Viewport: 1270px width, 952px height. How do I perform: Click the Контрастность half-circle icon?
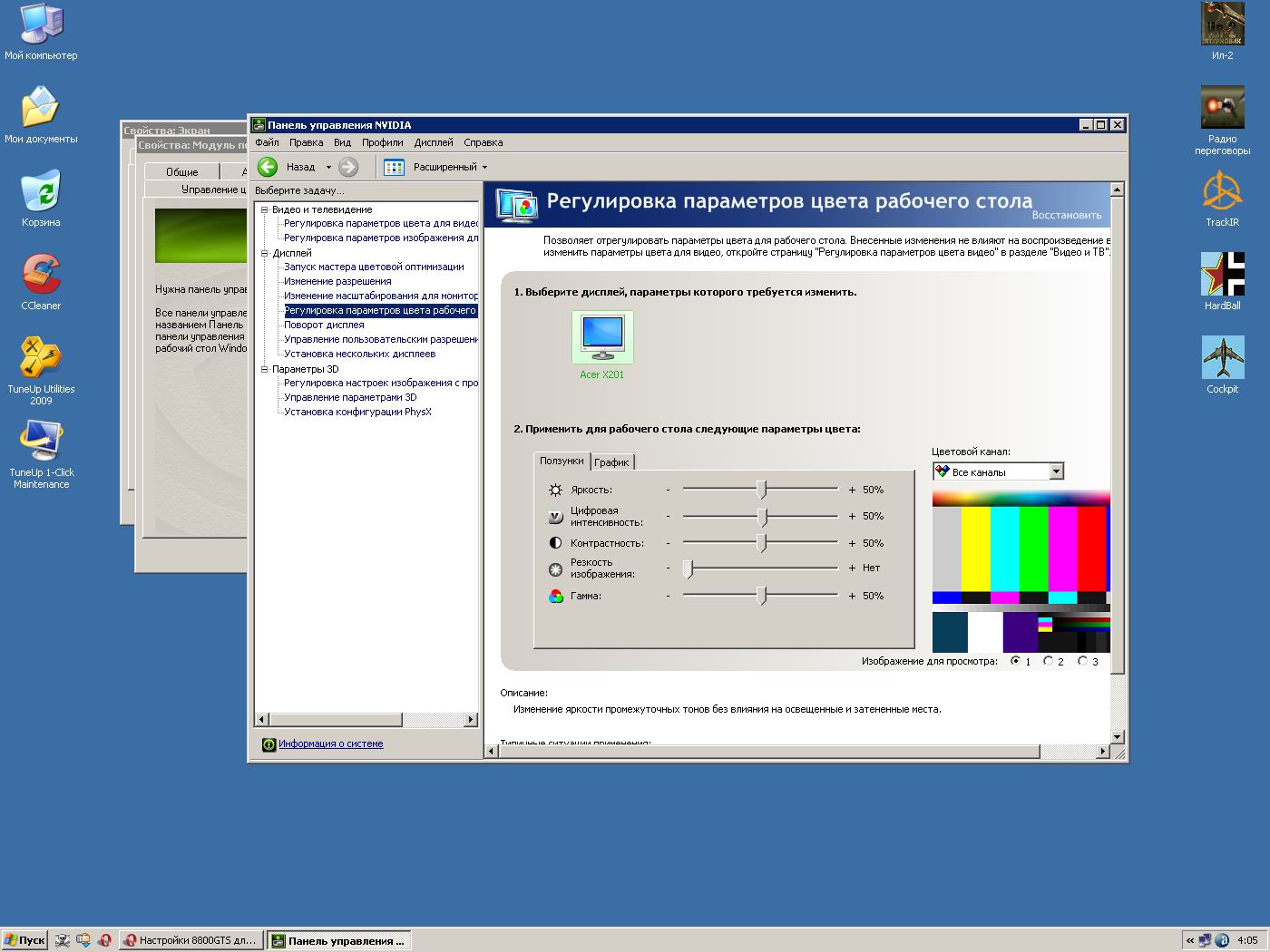[556, 543]
